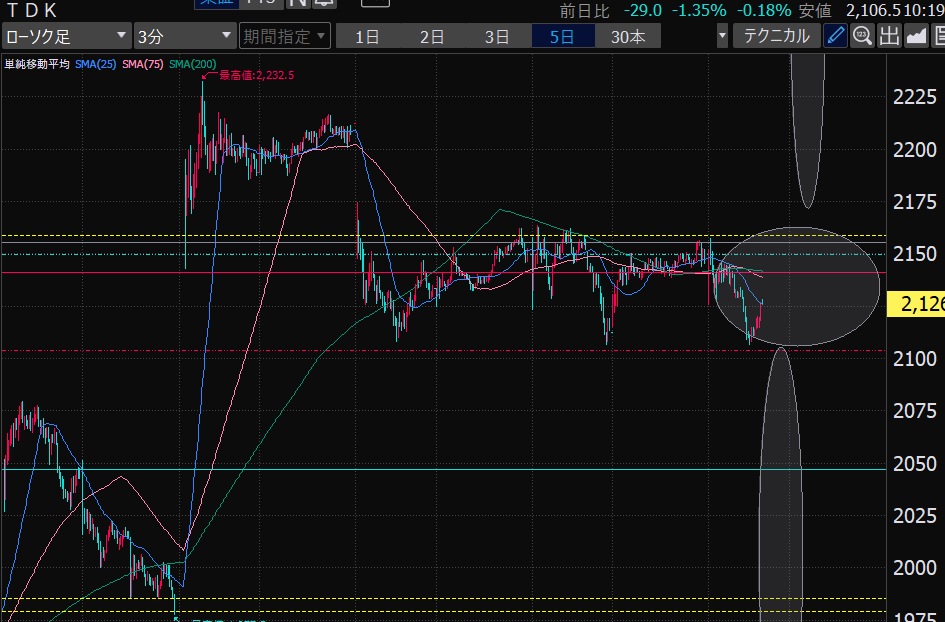The height and width of the screenshot is (622, 945).
Task: Click the N news icon
Action: [298, 4]
